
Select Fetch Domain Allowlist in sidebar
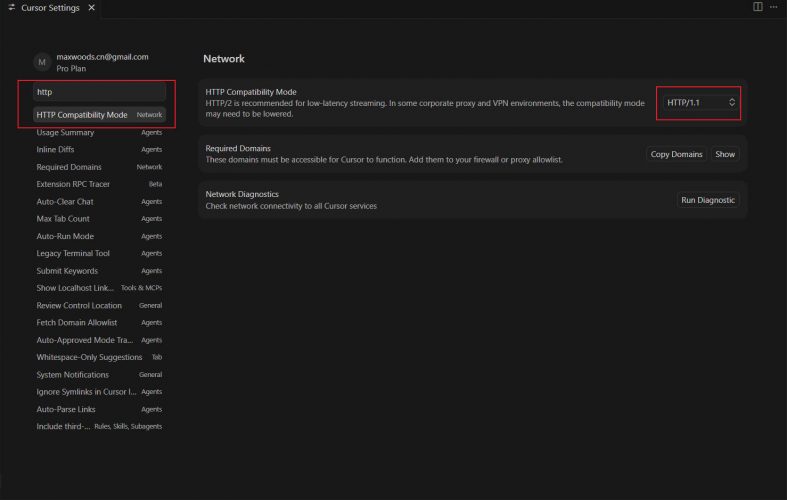[76, 323]
